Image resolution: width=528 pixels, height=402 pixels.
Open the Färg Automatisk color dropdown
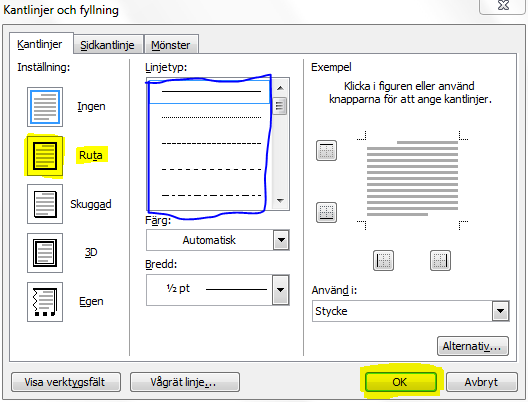click(x=281, y=240)
